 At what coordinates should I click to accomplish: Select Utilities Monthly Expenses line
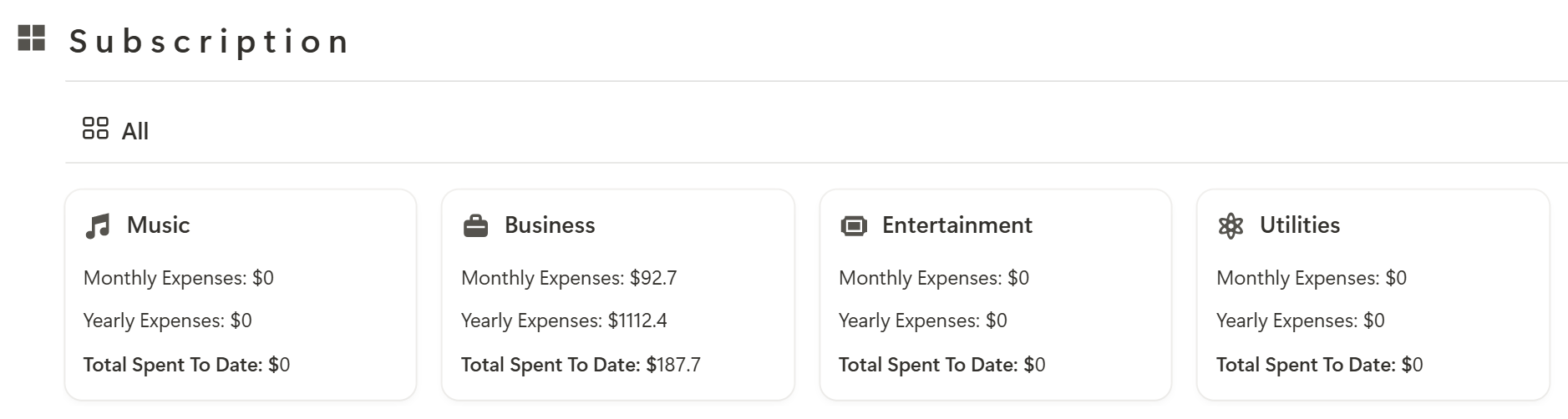click(1312, 278)
